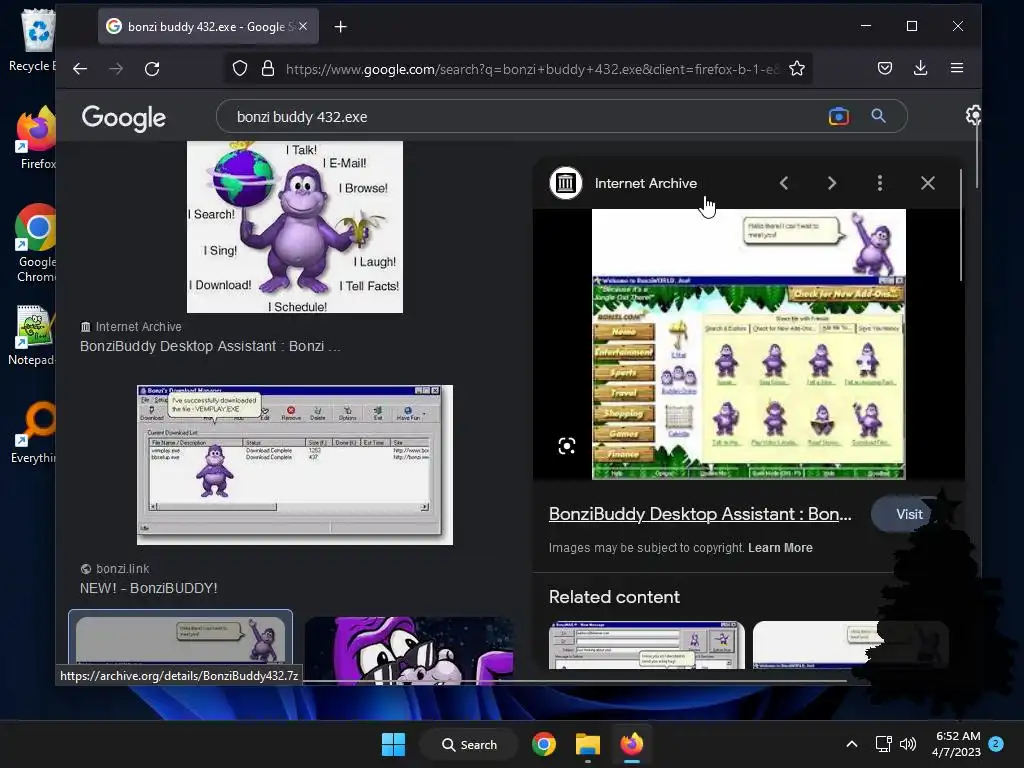Open the NEW! - BonziBUDDY! result title
The width and height of the screenshot is (1024, 768).
(x=148, y=588)
